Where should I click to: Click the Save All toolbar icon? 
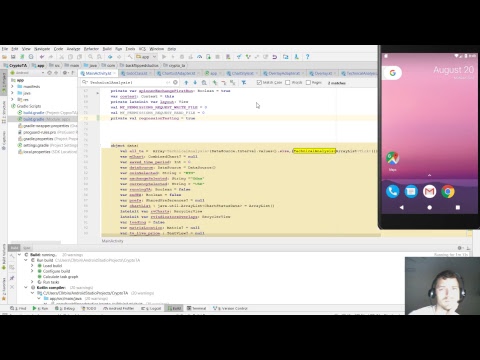[x=13, y=57]
